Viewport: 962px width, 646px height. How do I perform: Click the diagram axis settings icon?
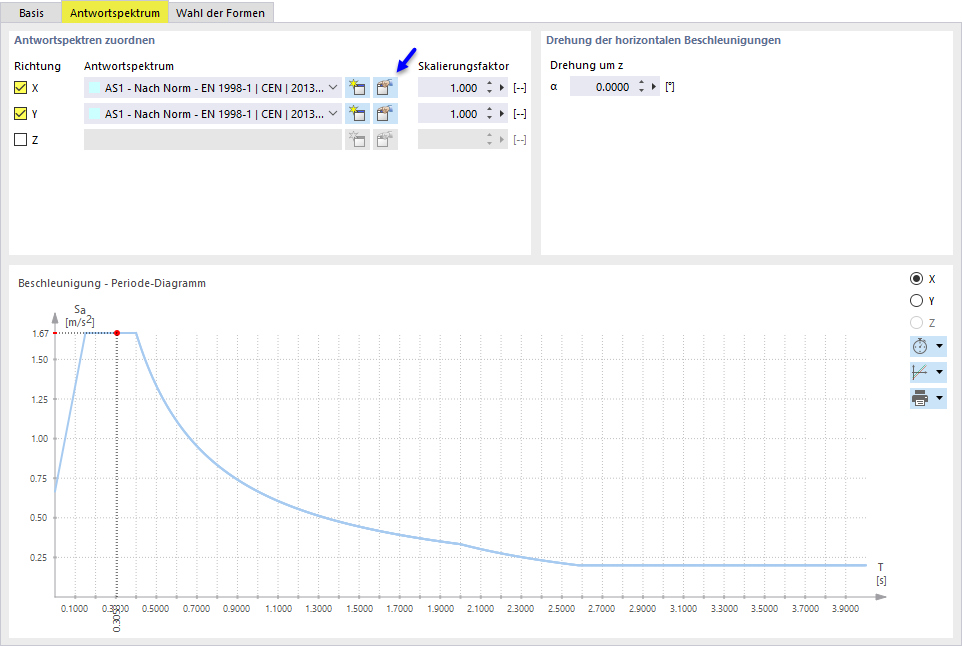click(920, 372)
